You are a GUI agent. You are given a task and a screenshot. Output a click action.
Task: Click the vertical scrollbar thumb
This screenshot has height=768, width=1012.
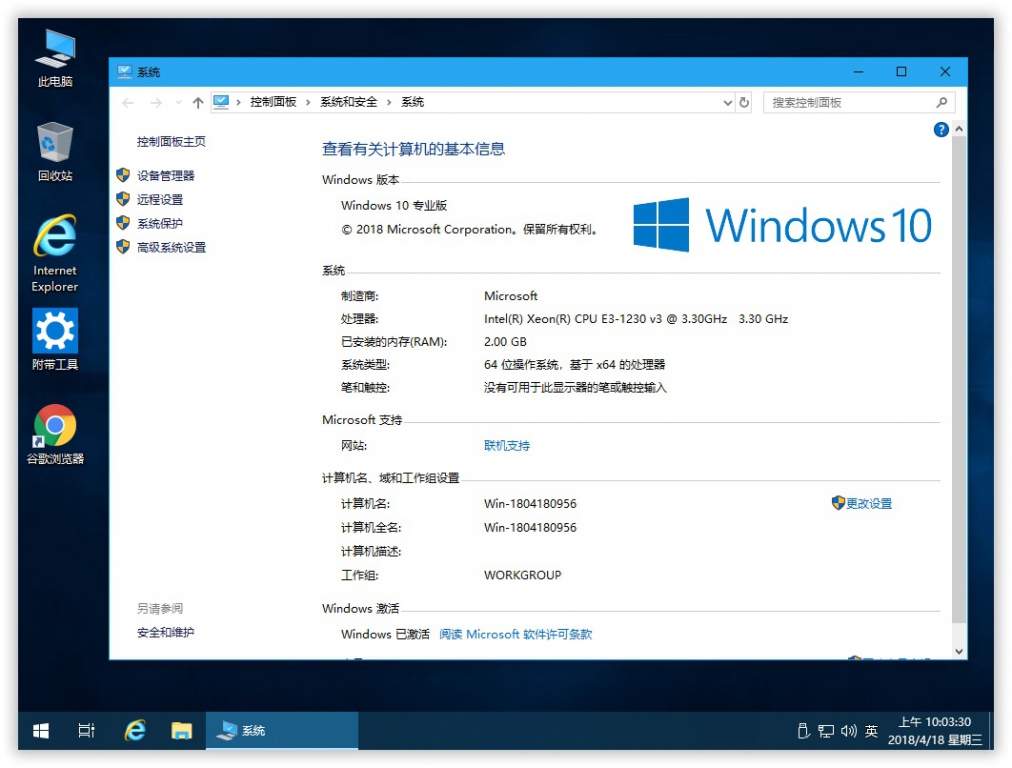pyautogui.click(x=959, y=380)
